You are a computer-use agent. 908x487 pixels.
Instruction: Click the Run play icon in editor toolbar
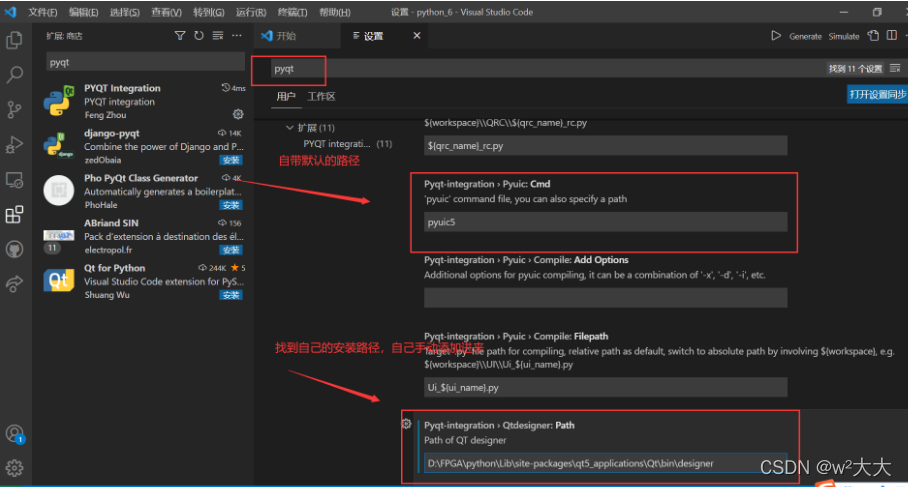[x=776, y=36]
